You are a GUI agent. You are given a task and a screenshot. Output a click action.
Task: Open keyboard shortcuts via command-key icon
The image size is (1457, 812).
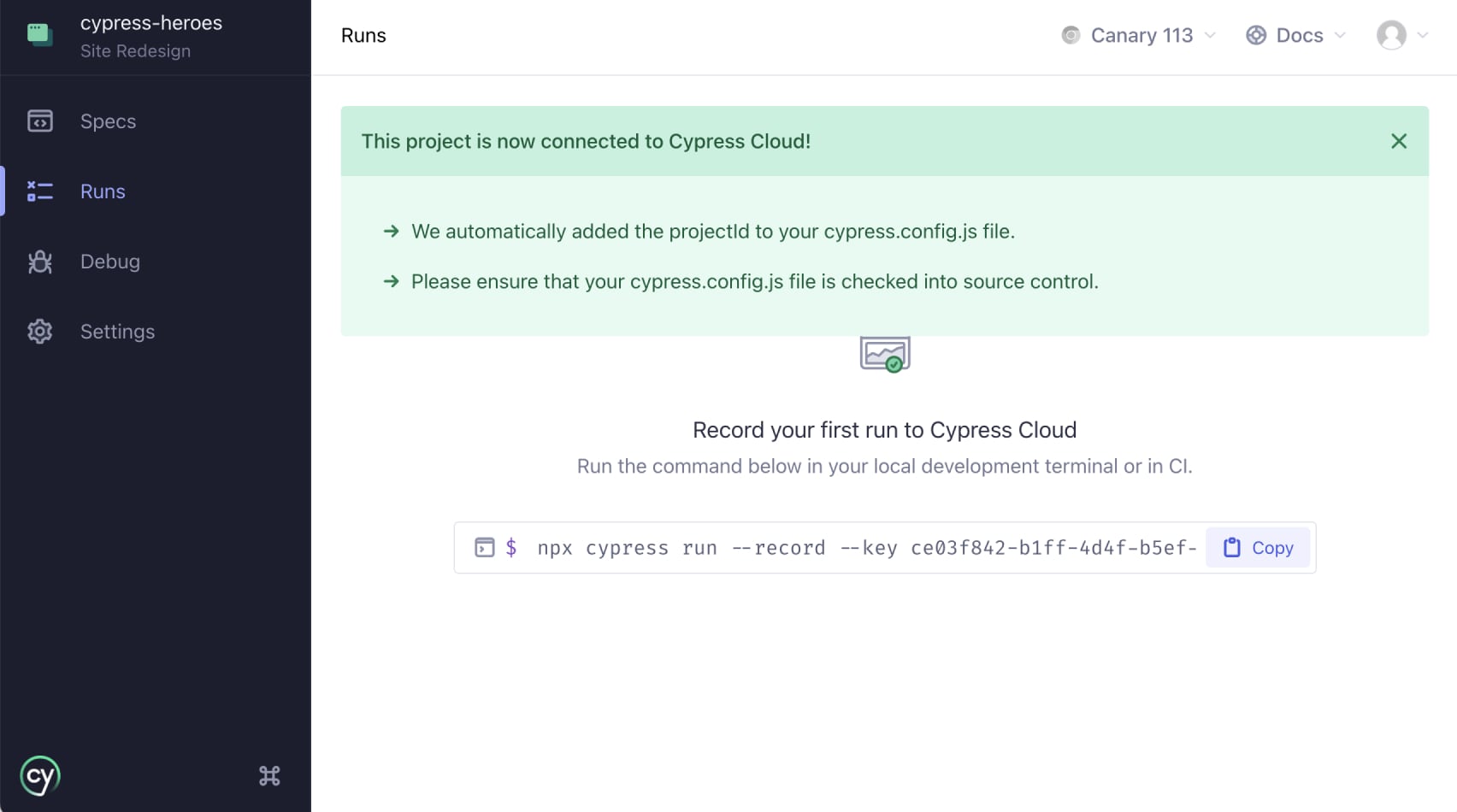269,776
